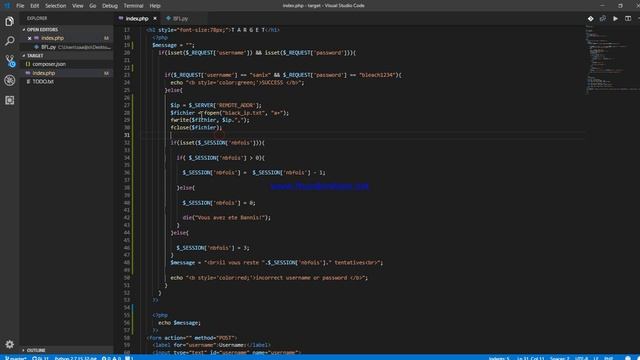Screen dimensions: 640x360
Task: Click the "$_SESSION['nbfois'] = 3;" line
Action: point(213,248)
